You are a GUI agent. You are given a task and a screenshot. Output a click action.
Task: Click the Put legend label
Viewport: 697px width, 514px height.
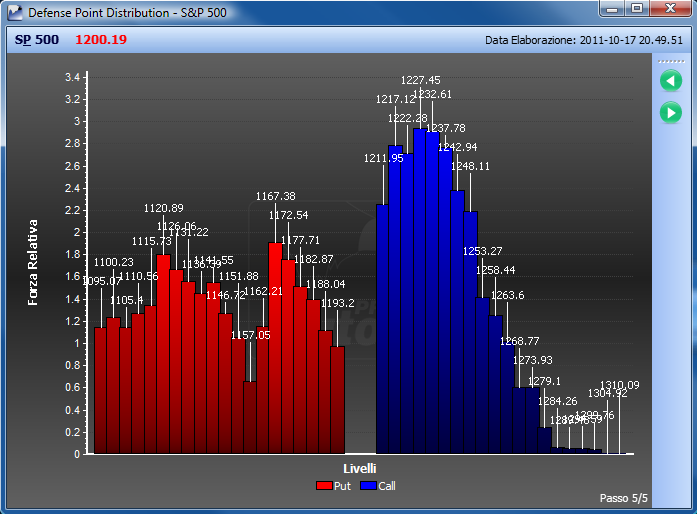point(342,486)
